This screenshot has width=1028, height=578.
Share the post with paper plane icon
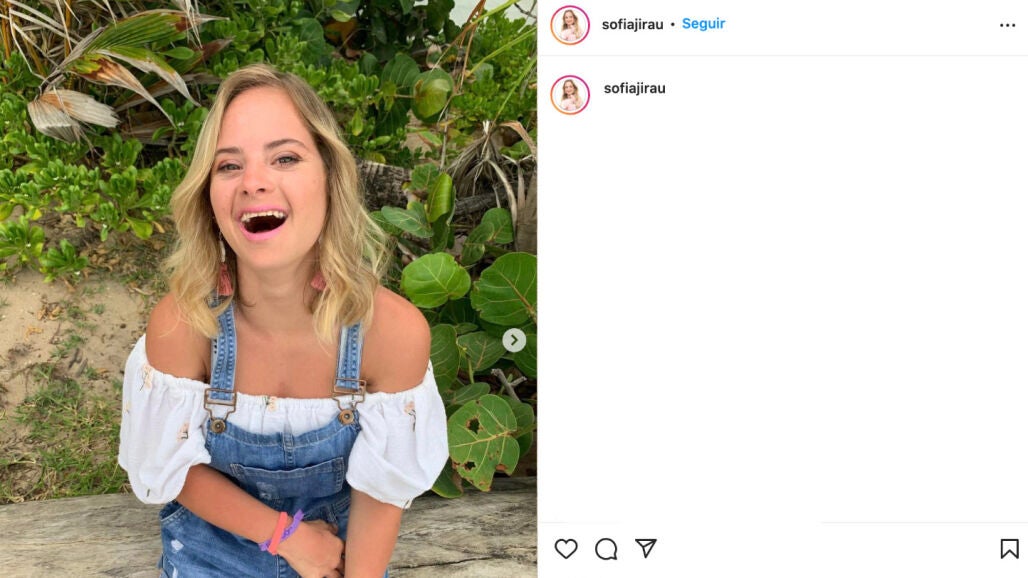click(646, 548)
